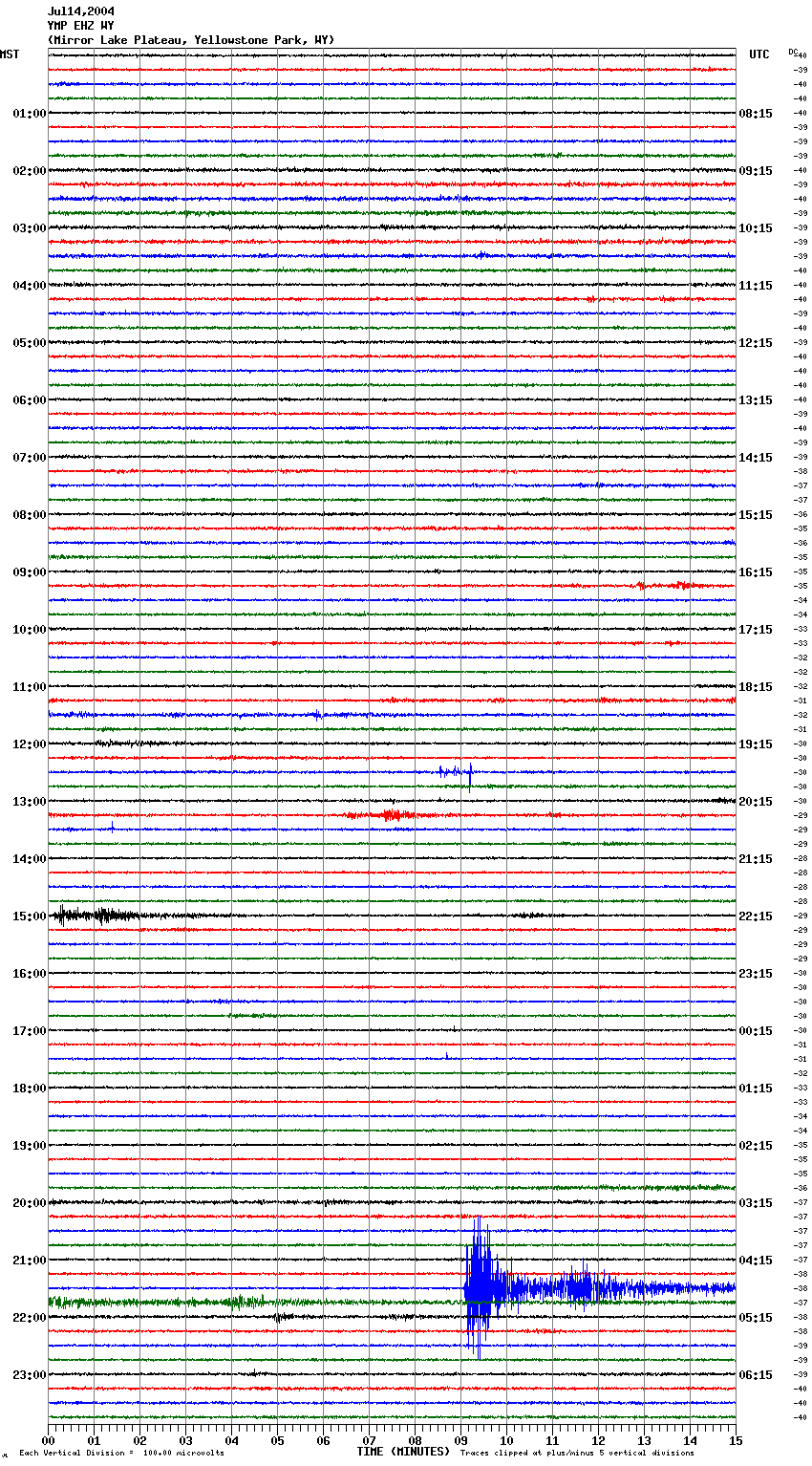
Task: Select the station code YMP EHZ WY
Action: 81,26
